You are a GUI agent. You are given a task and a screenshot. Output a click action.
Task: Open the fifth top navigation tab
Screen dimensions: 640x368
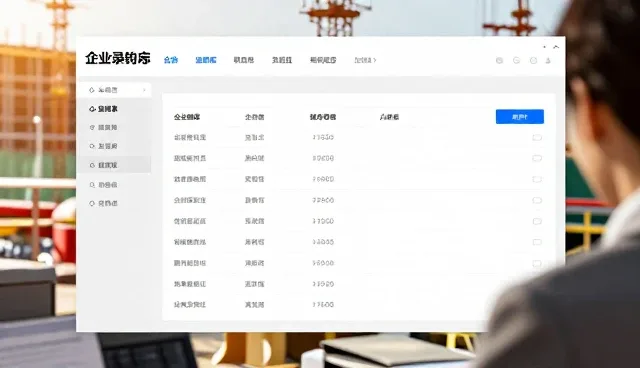pyautogui.click(x=323, y=60)
